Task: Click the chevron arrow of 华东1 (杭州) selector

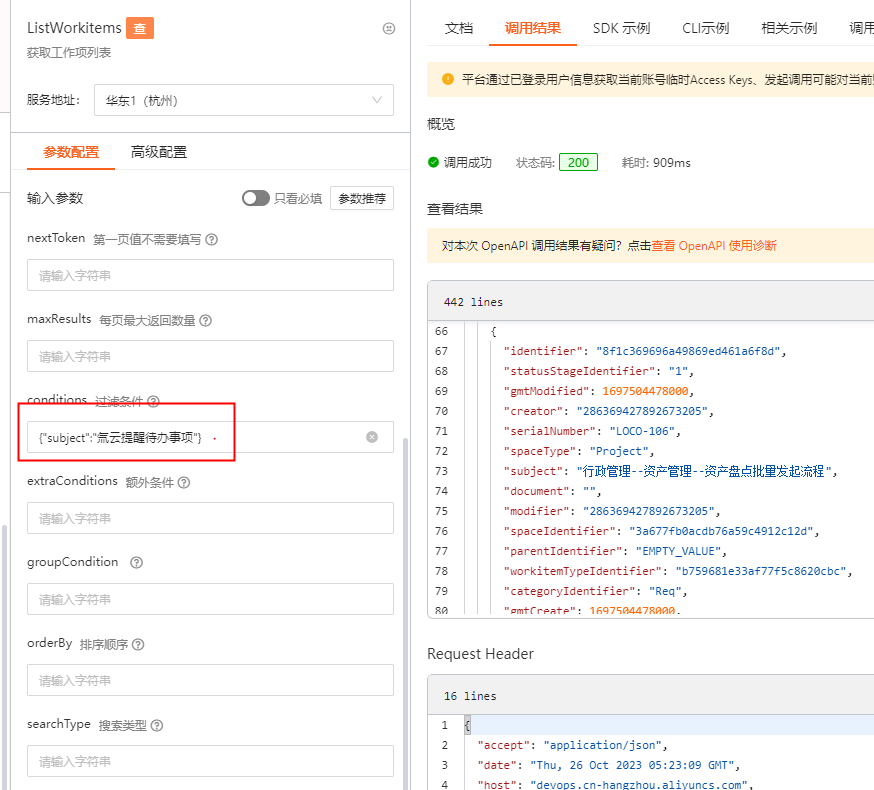Action: point(377,100)
